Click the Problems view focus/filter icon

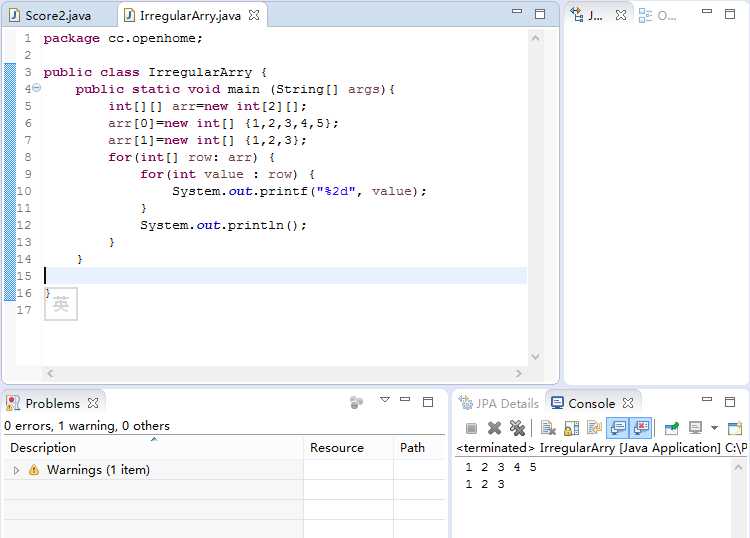(x=356, y=403)
